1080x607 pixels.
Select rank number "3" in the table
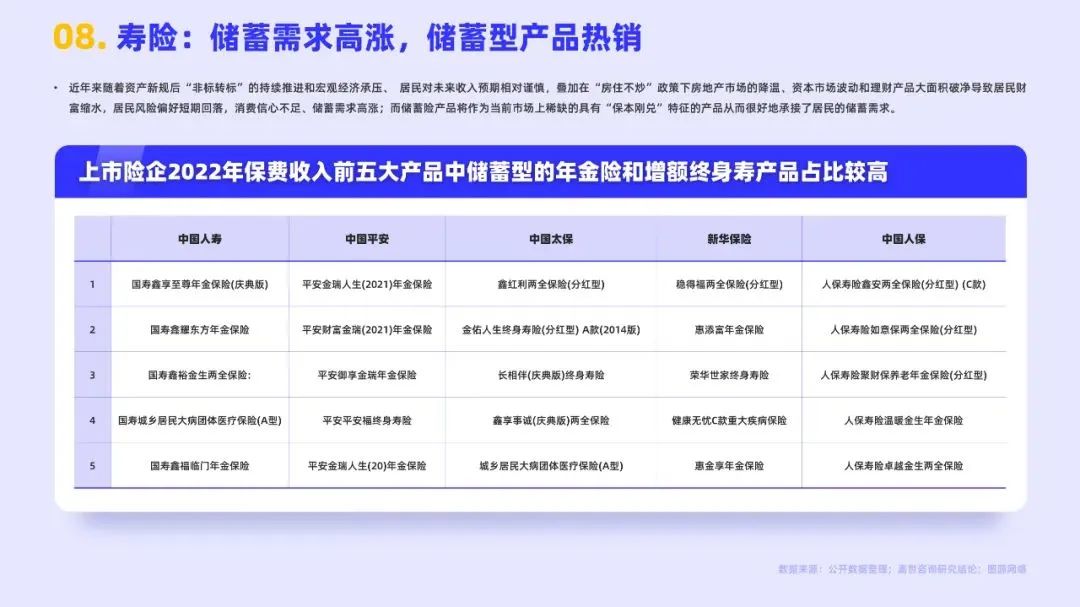pyautogui.click(x=92, y=375)
